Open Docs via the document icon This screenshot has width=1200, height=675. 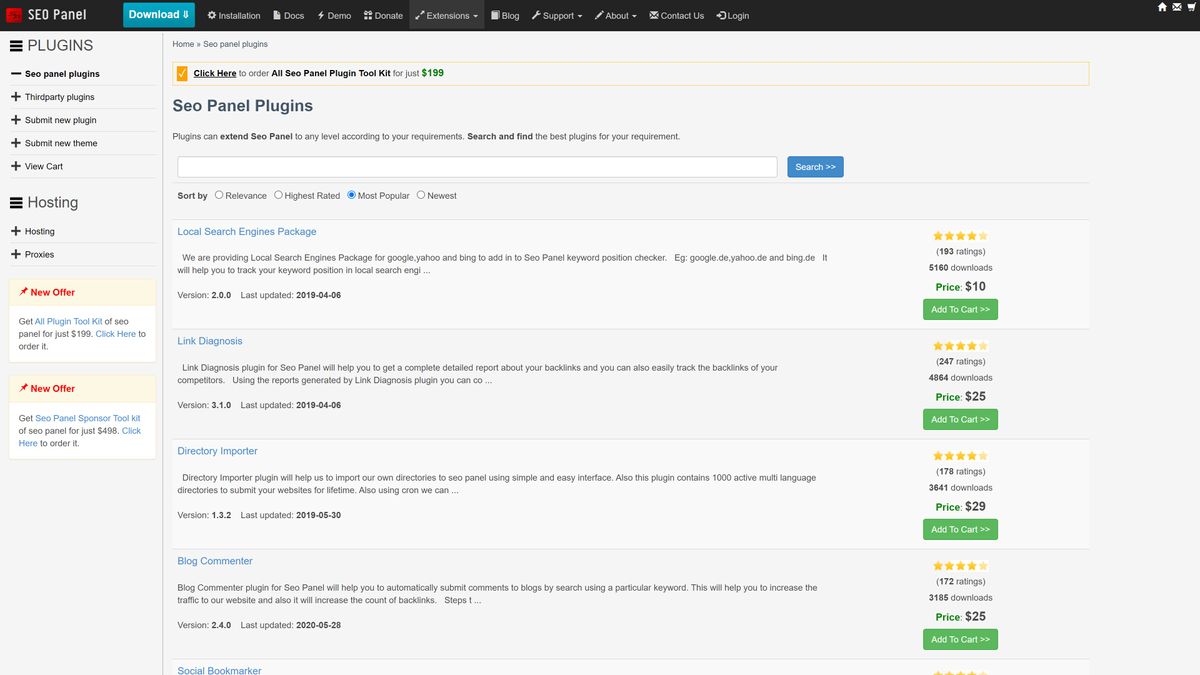pyautogui.click(x=276, y=15)
